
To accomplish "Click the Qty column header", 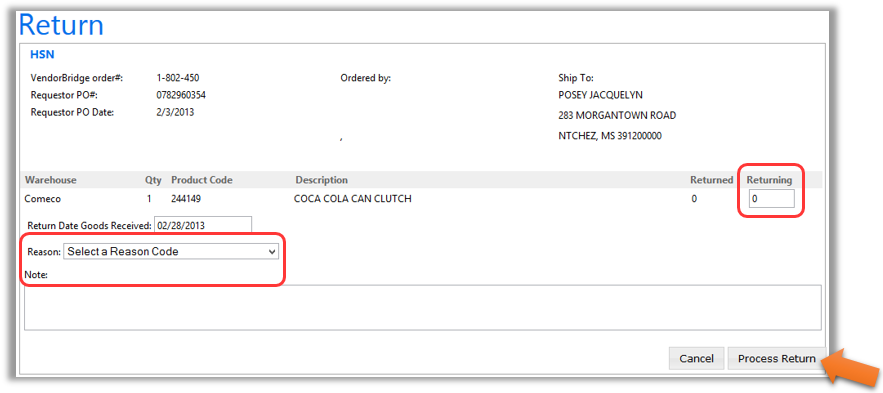I will pos(153,180).
